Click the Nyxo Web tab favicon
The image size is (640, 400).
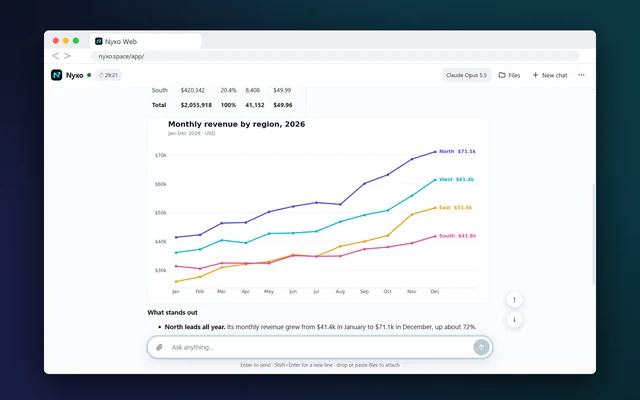click(x=98, y=41)
